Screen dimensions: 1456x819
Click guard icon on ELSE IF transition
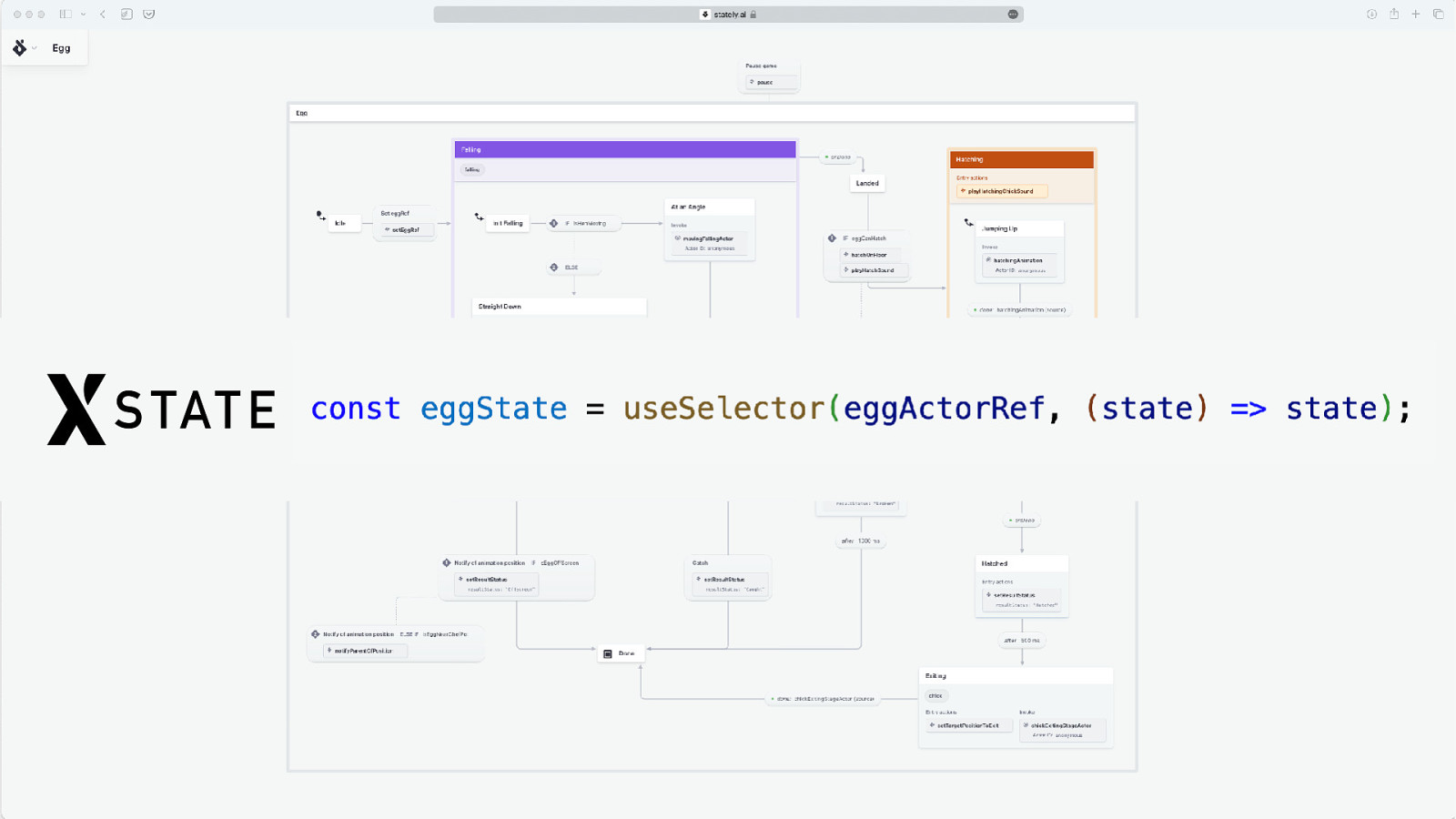[x=316, y=634]
